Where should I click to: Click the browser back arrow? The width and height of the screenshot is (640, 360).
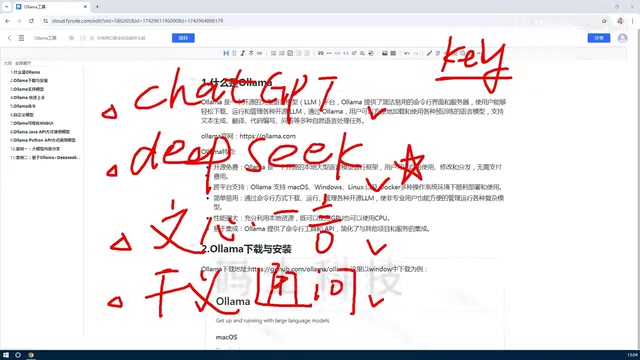tap(7, 21)
